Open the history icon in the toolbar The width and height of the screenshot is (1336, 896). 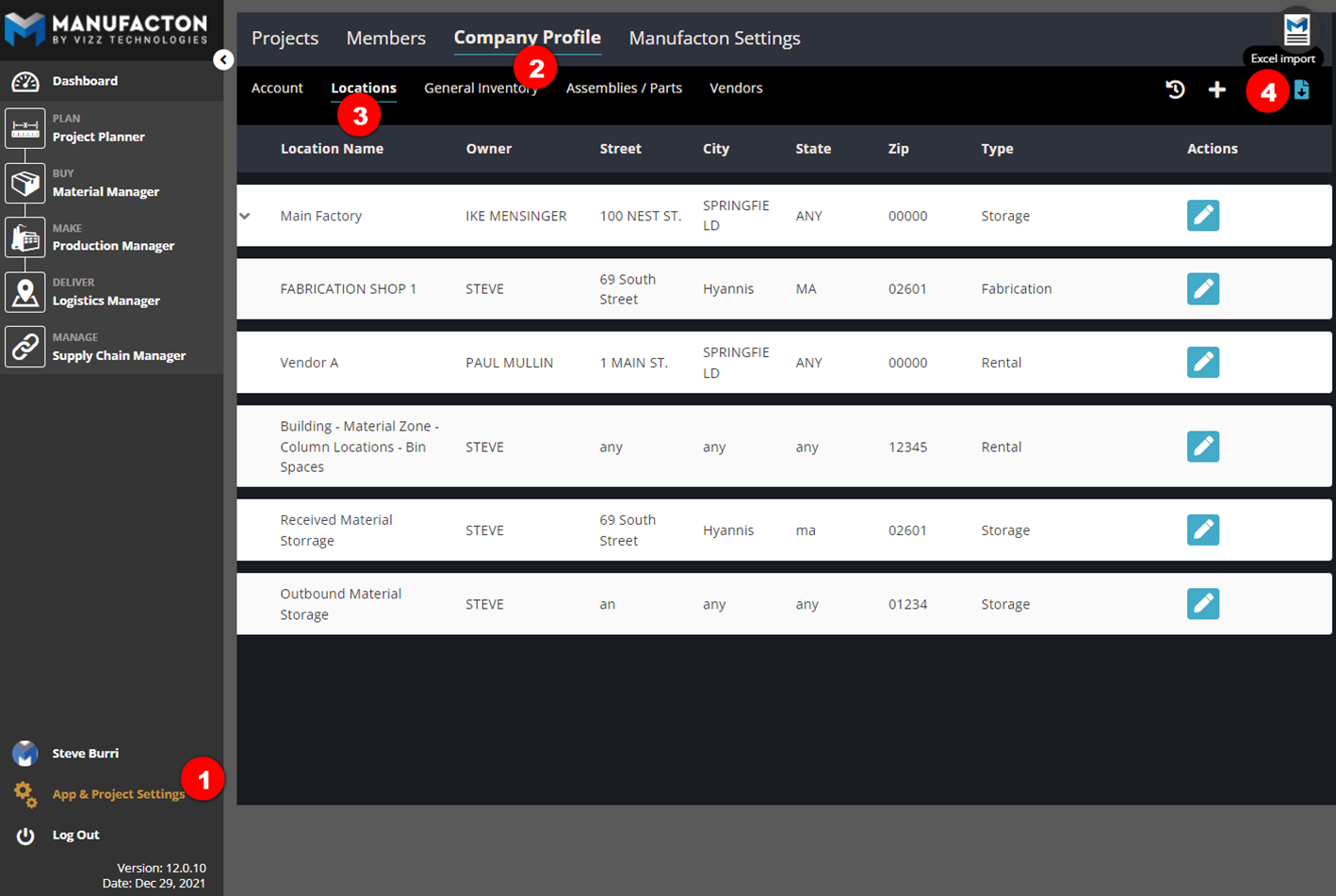point(1176,90)
